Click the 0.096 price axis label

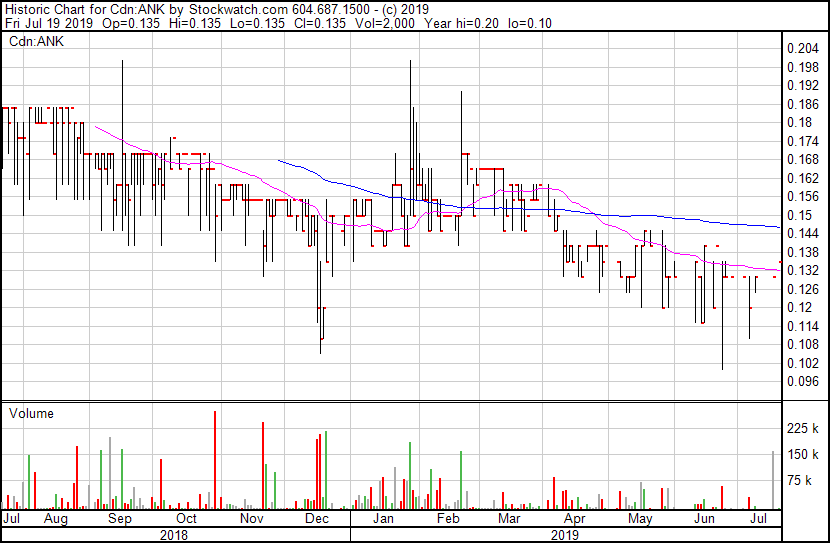[802, 382]
